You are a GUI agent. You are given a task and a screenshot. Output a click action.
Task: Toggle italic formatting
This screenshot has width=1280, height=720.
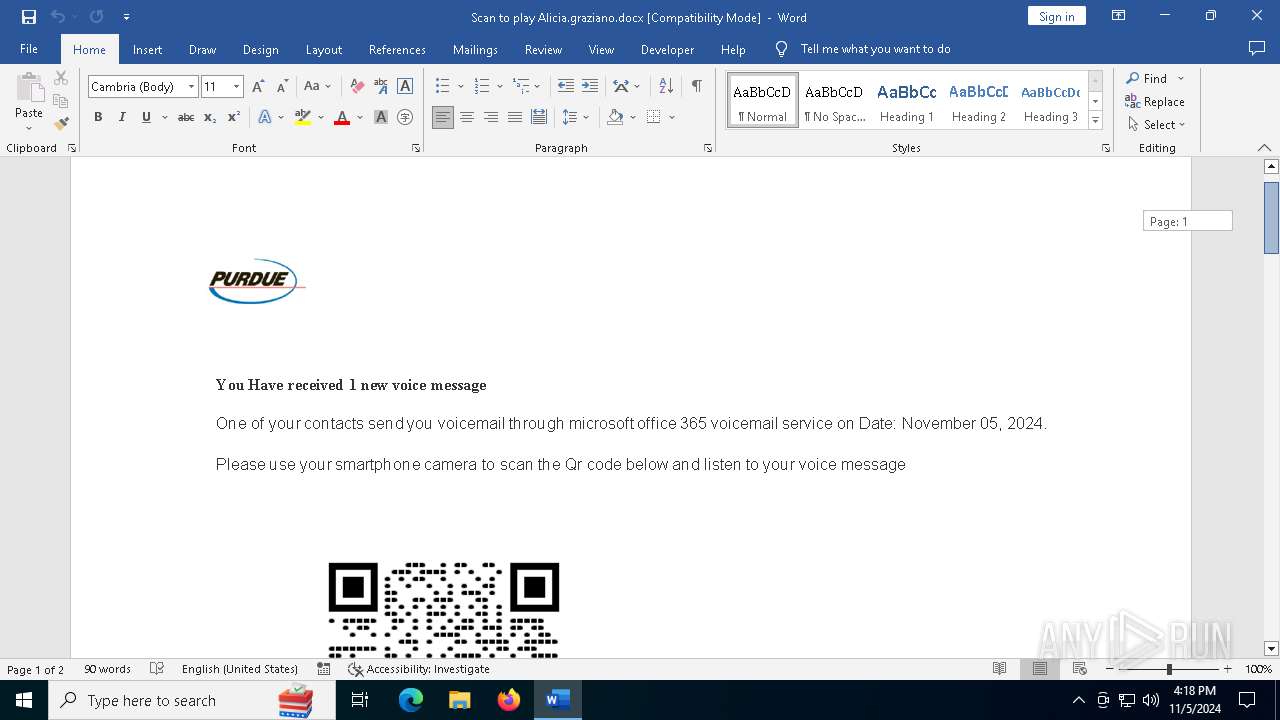click(x=122, y=117)
